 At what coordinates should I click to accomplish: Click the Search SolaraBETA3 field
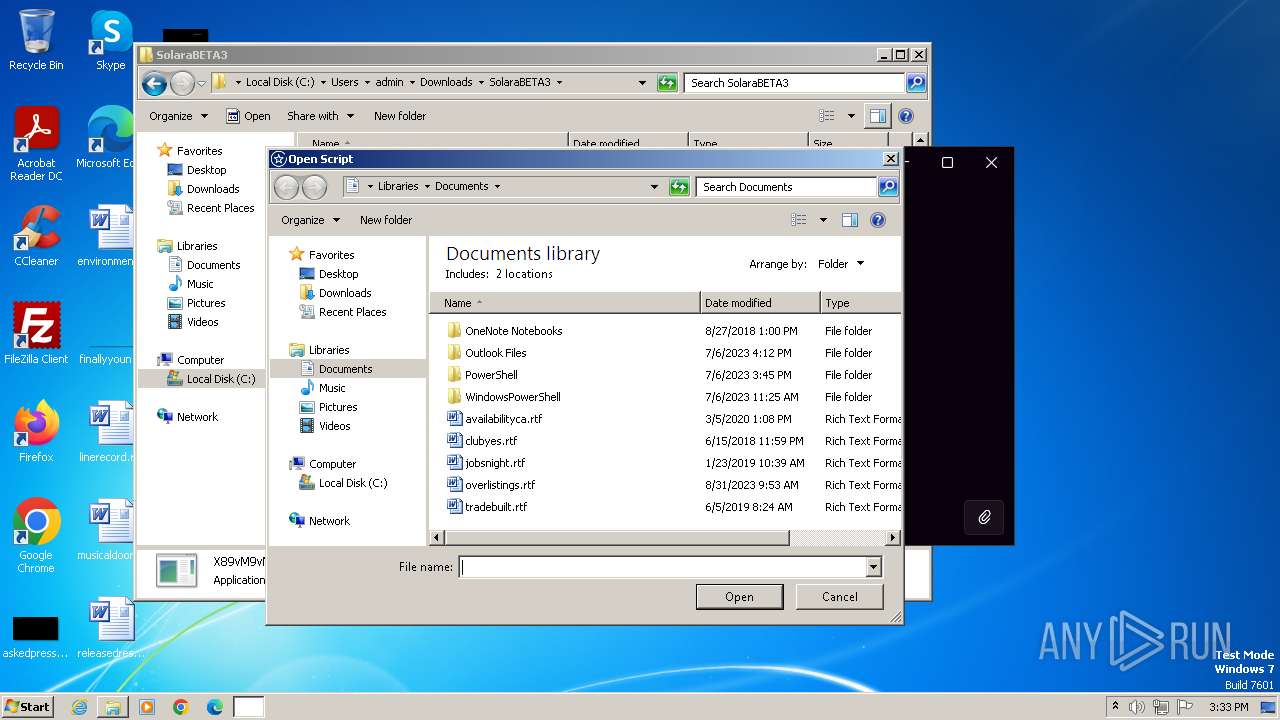pos(794,82)
